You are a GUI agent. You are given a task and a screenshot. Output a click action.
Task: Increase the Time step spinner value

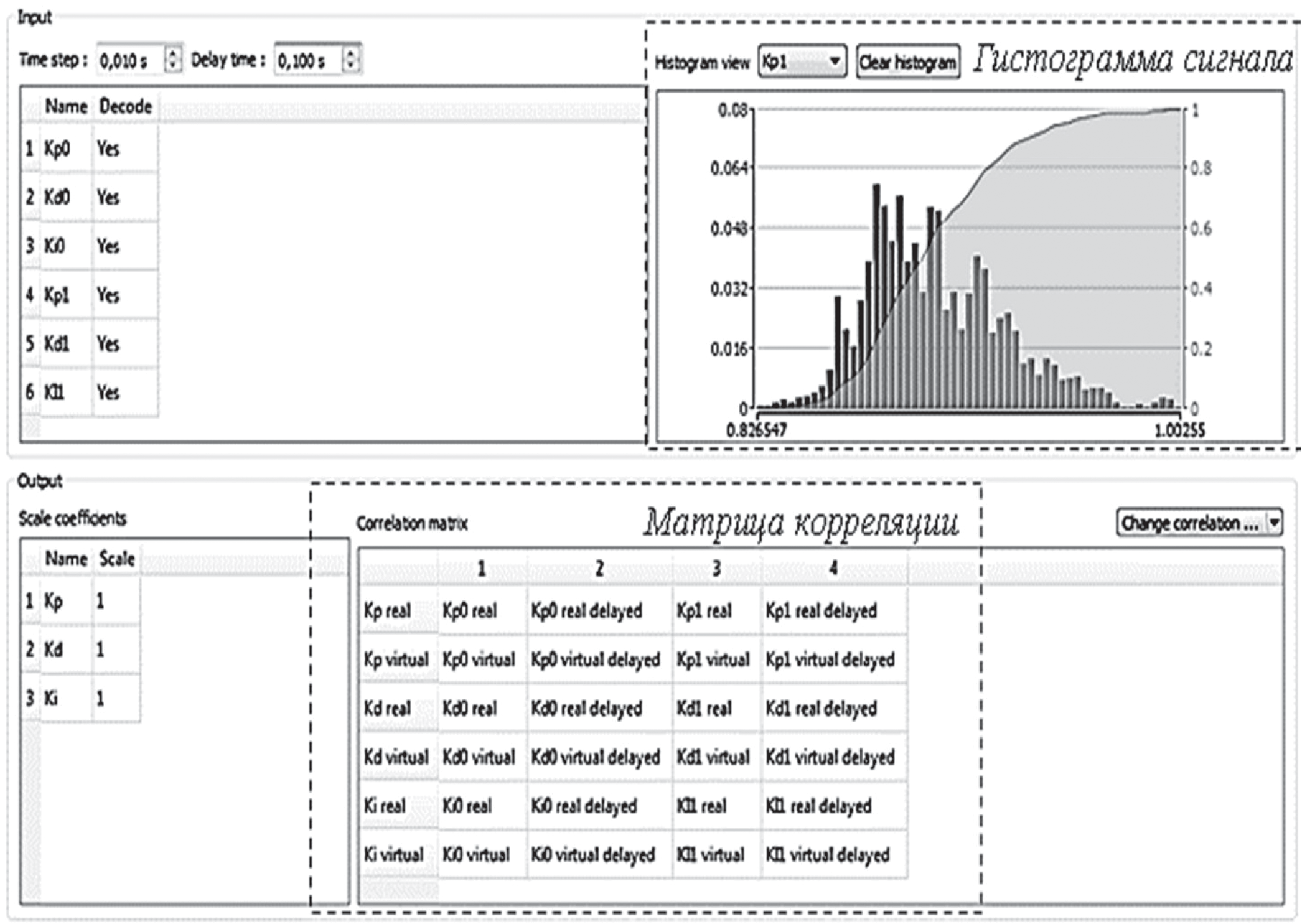click(173, 53)
